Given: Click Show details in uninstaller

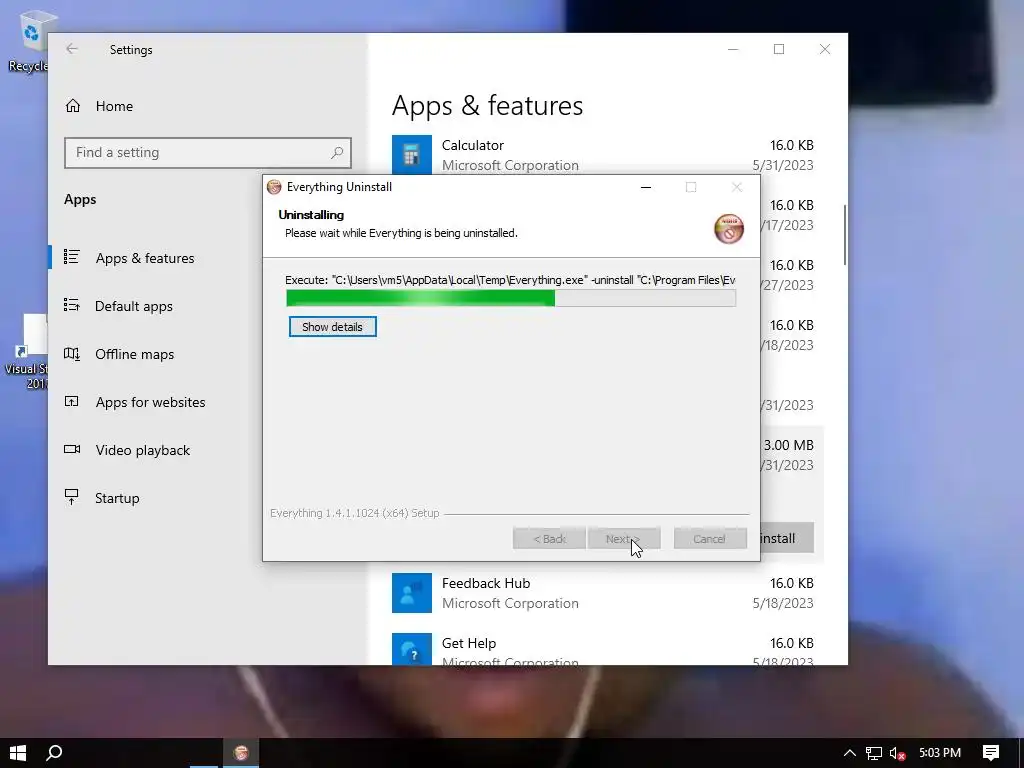Looking at the screenshot, I should point(332,327).
